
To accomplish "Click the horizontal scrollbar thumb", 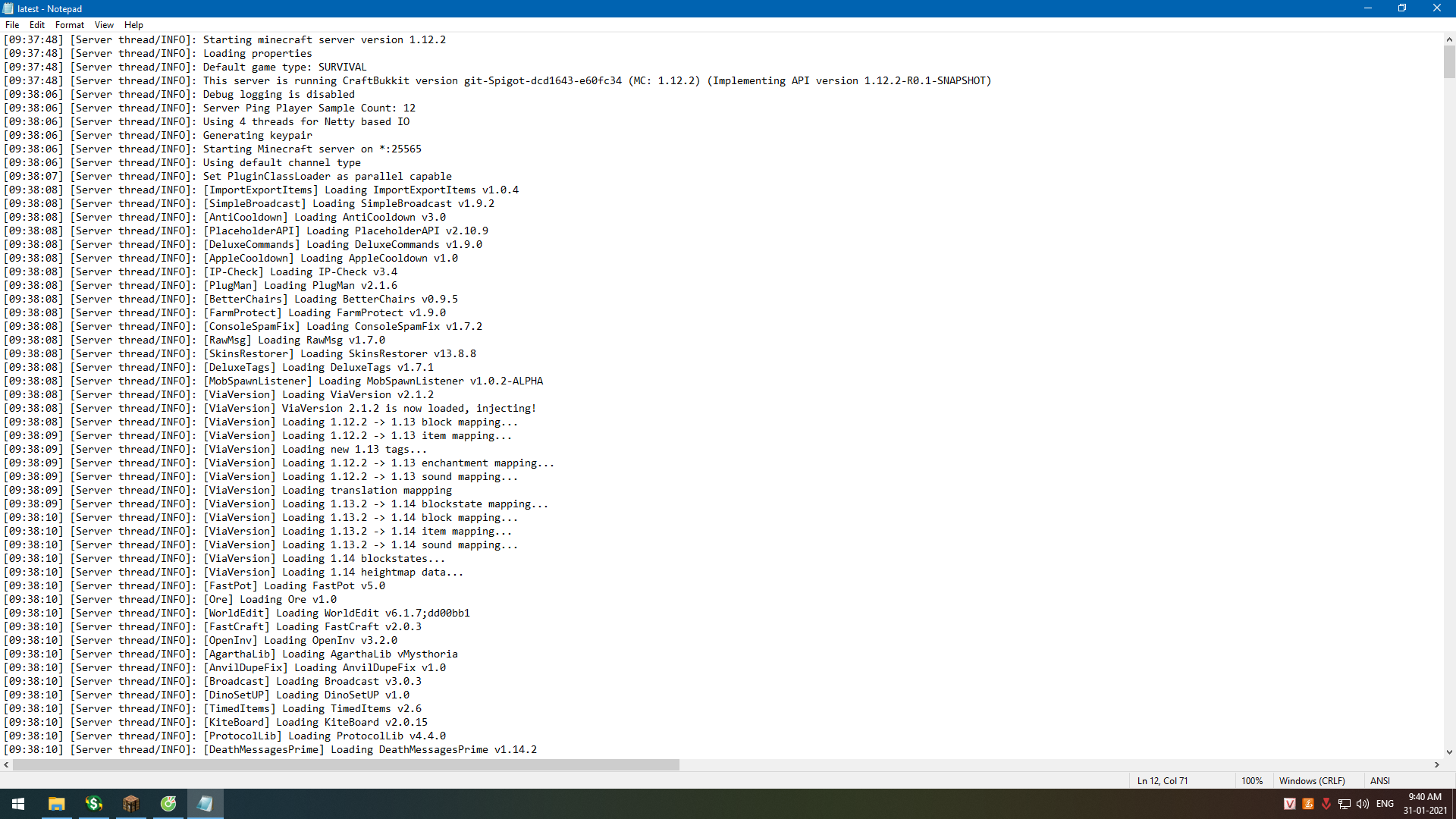I will (346, 765).
